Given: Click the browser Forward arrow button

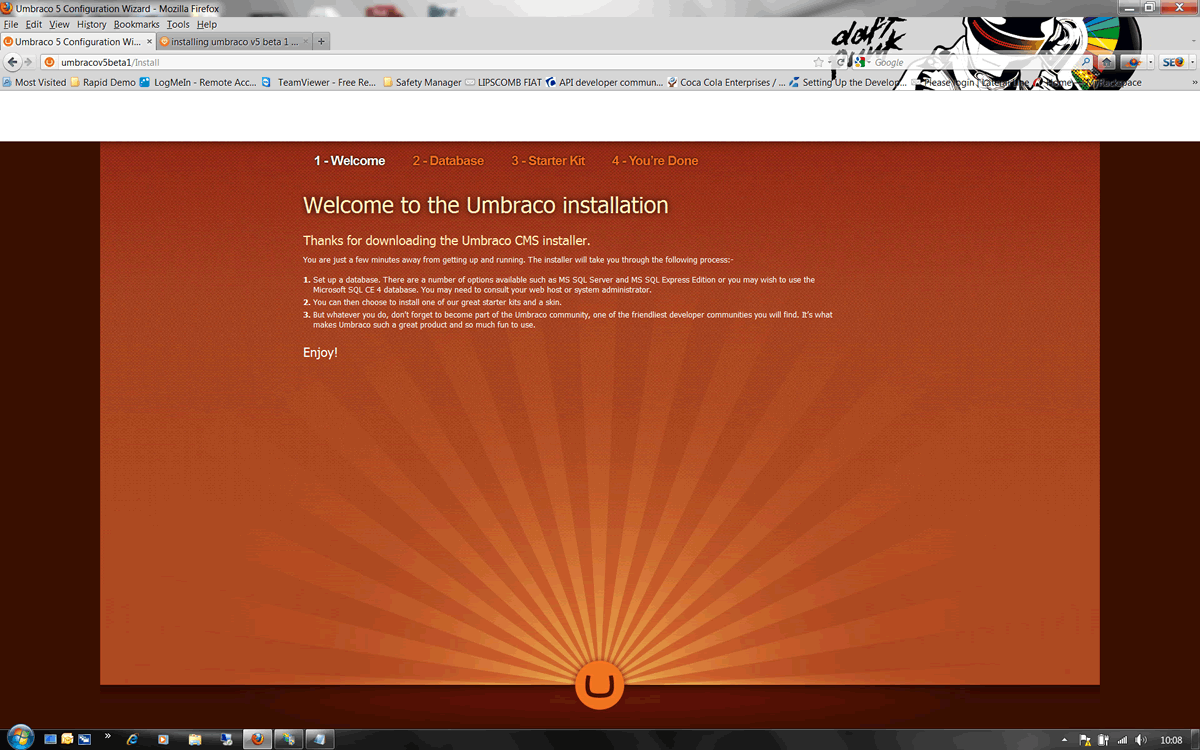Looking at the screenshot, I should 29,62.
